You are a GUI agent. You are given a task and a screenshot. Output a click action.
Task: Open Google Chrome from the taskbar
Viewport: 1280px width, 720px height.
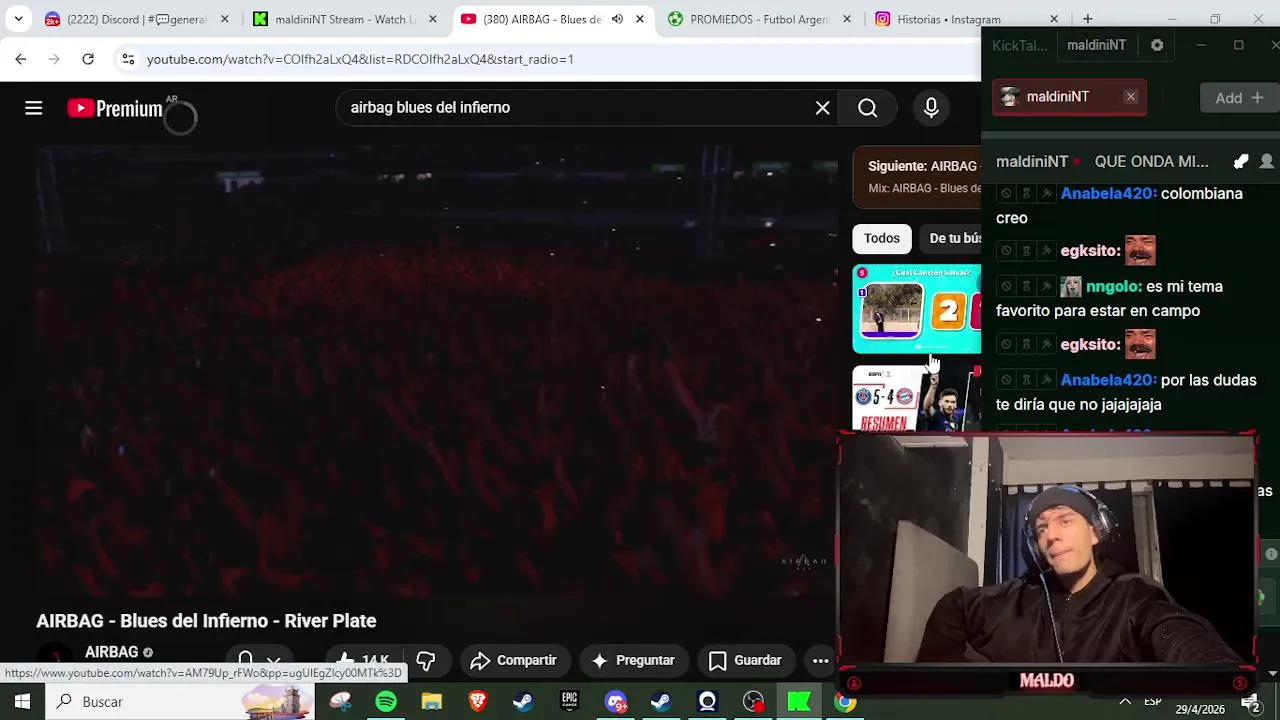(845, 702)
